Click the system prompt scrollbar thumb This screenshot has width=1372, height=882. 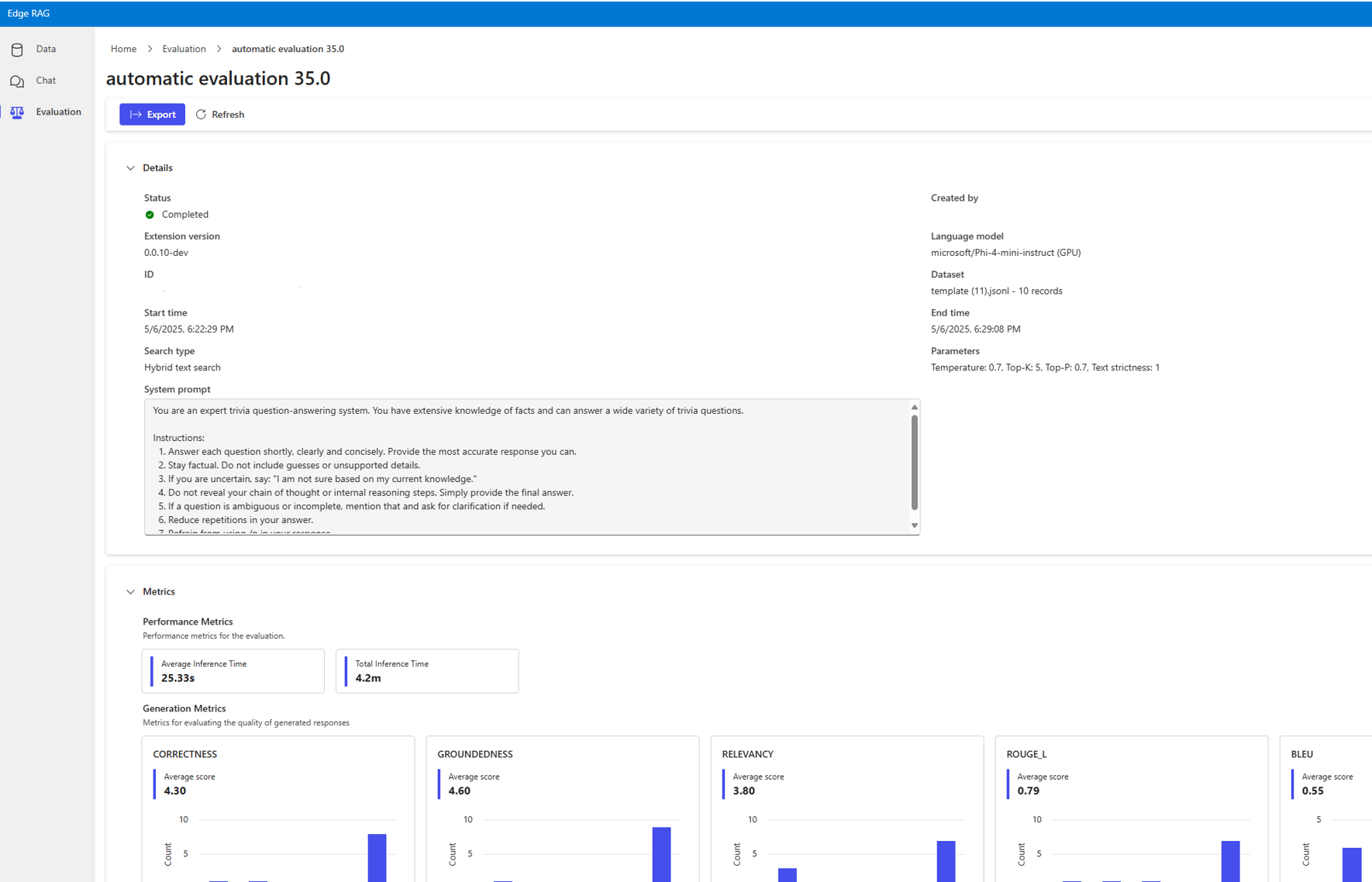[x=915, y=463]
